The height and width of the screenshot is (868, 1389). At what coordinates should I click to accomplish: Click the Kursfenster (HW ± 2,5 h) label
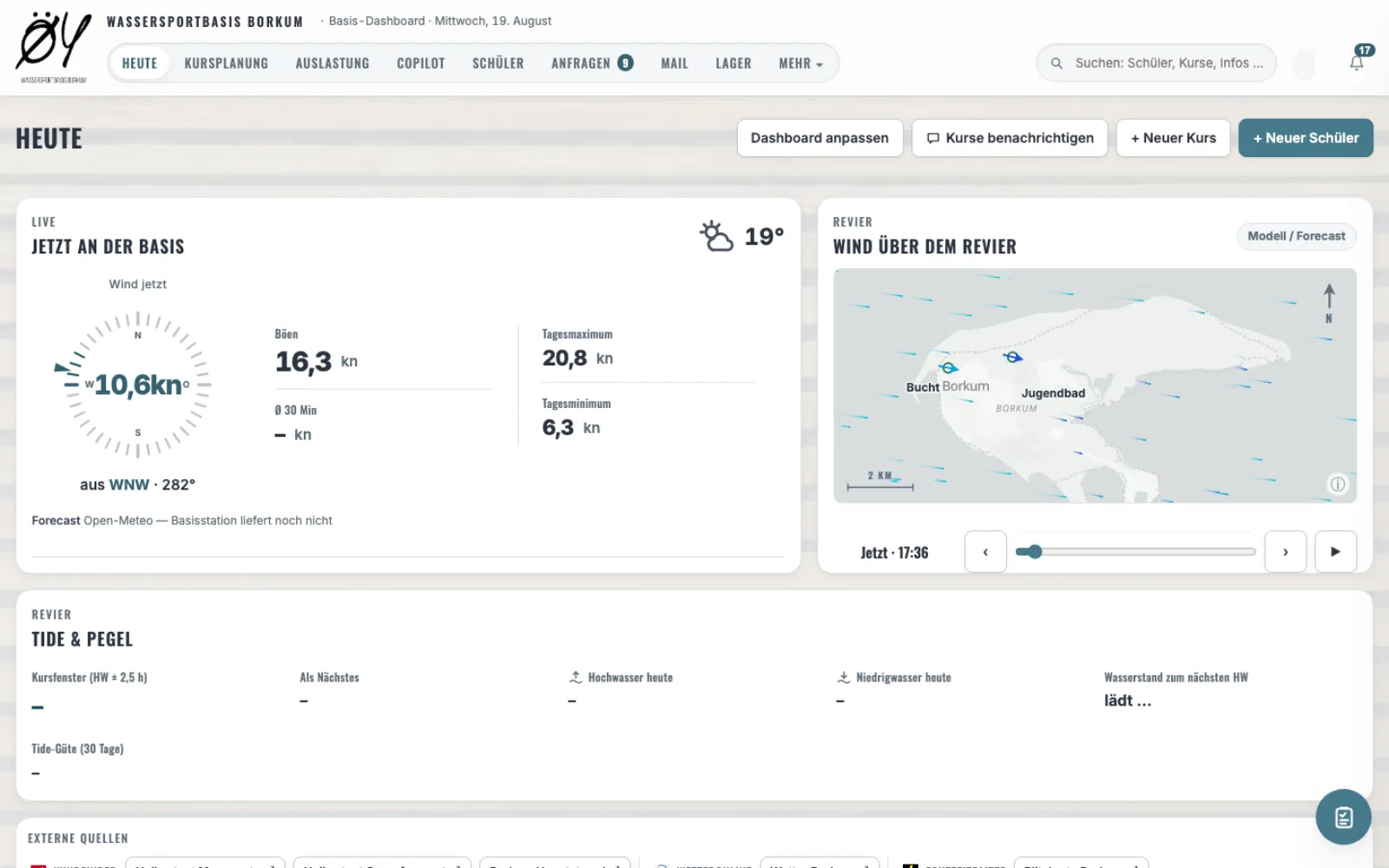[x=89, y=677]
